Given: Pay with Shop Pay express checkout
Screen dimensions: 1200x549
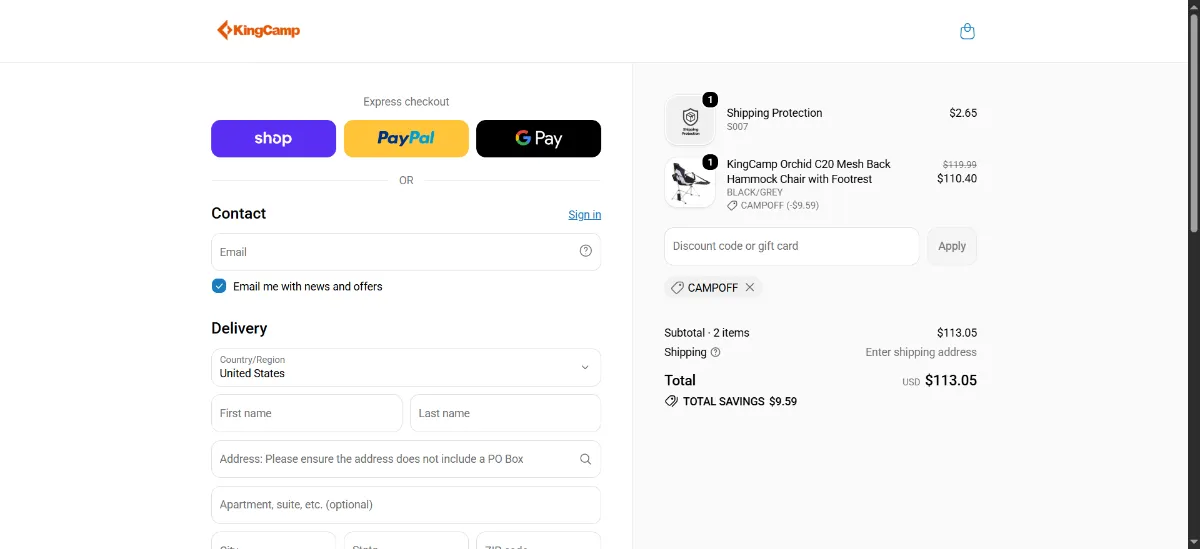Looking at the screenshot, I should (273, 138).
